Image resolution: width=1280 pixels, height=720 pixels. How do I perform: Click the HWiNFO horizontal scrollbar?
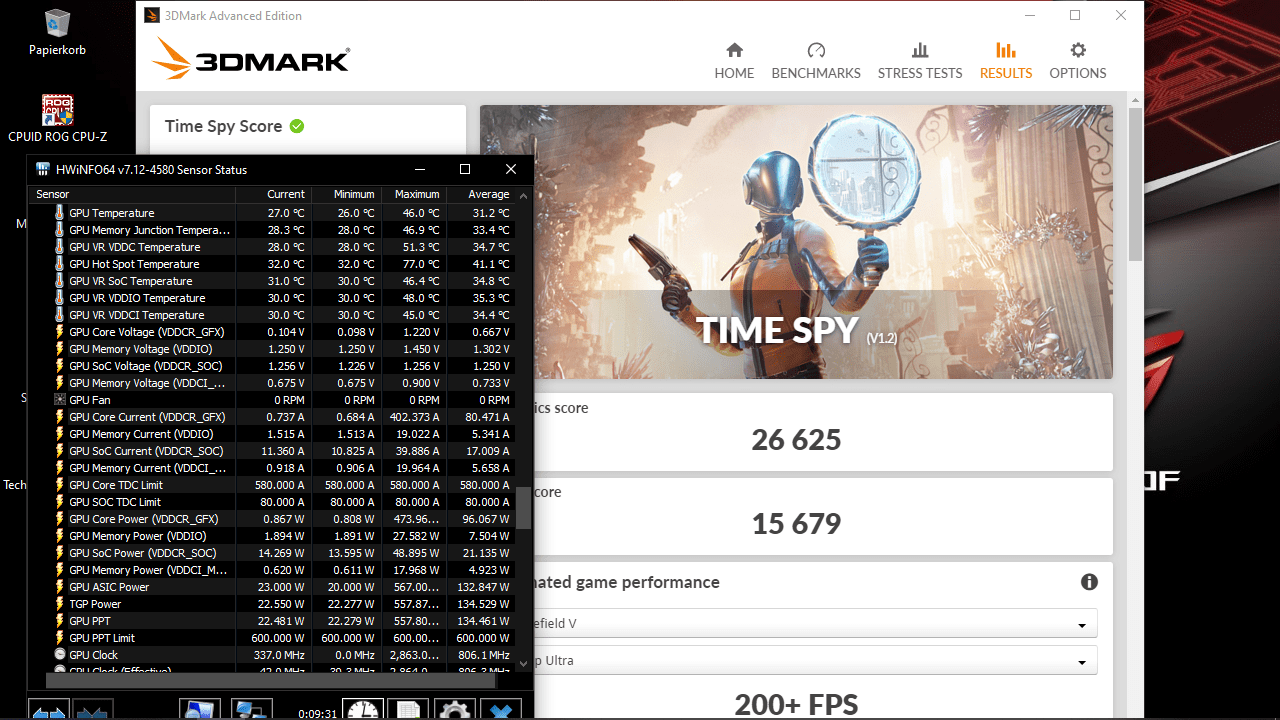click(x=270, y=680)
